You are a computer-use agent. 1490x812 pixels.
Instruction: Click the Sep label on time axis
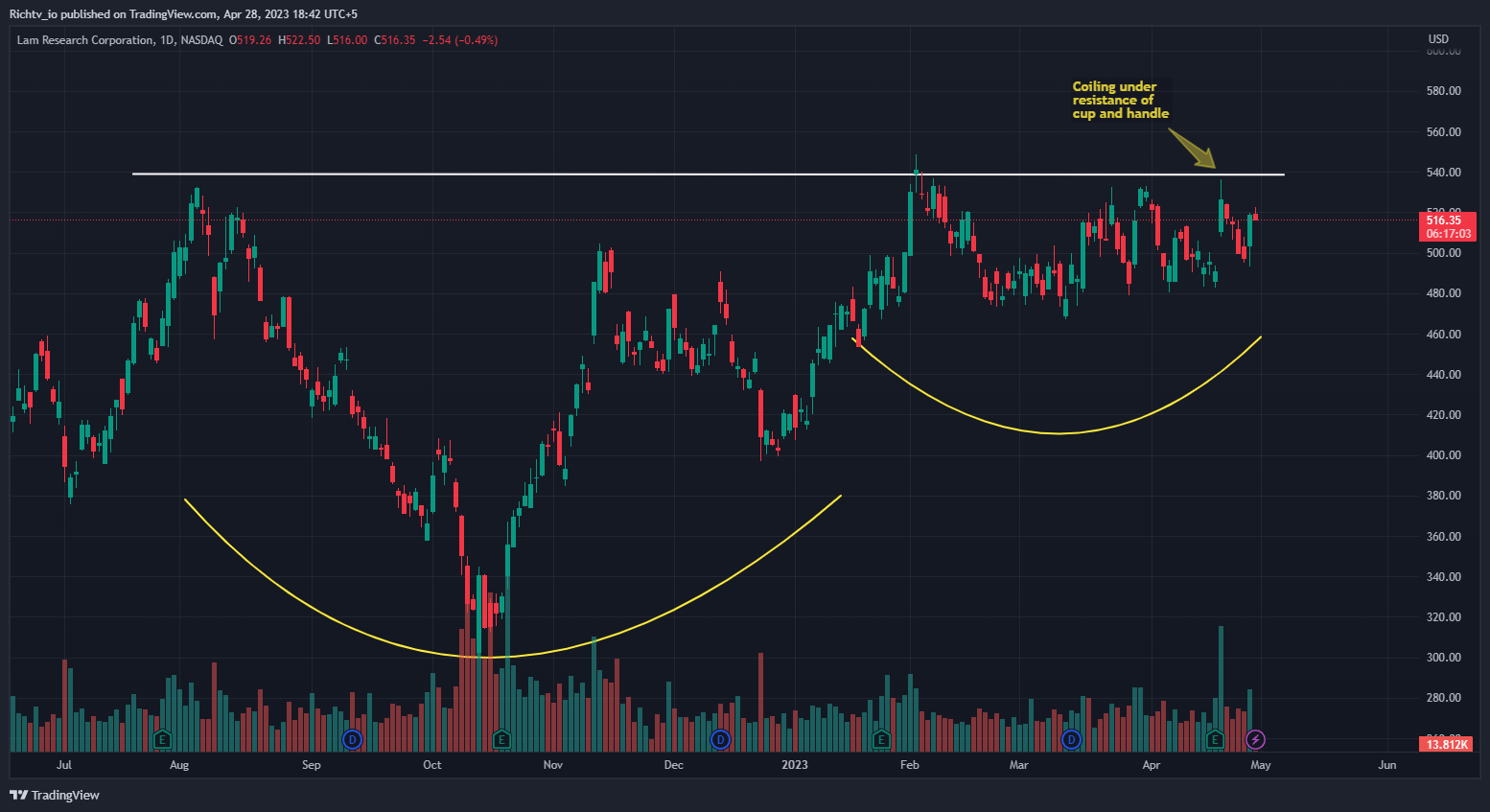312,765
